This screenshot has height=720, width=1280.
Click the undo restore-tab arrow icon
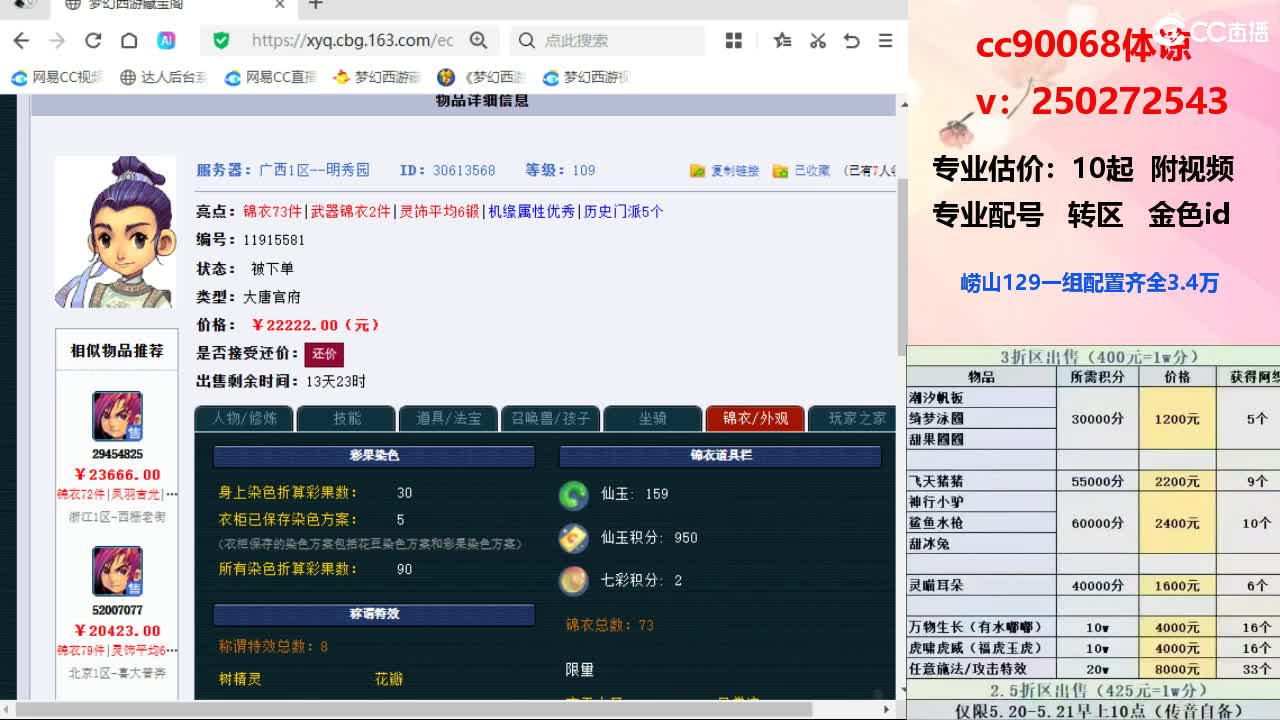click(851, 40)
